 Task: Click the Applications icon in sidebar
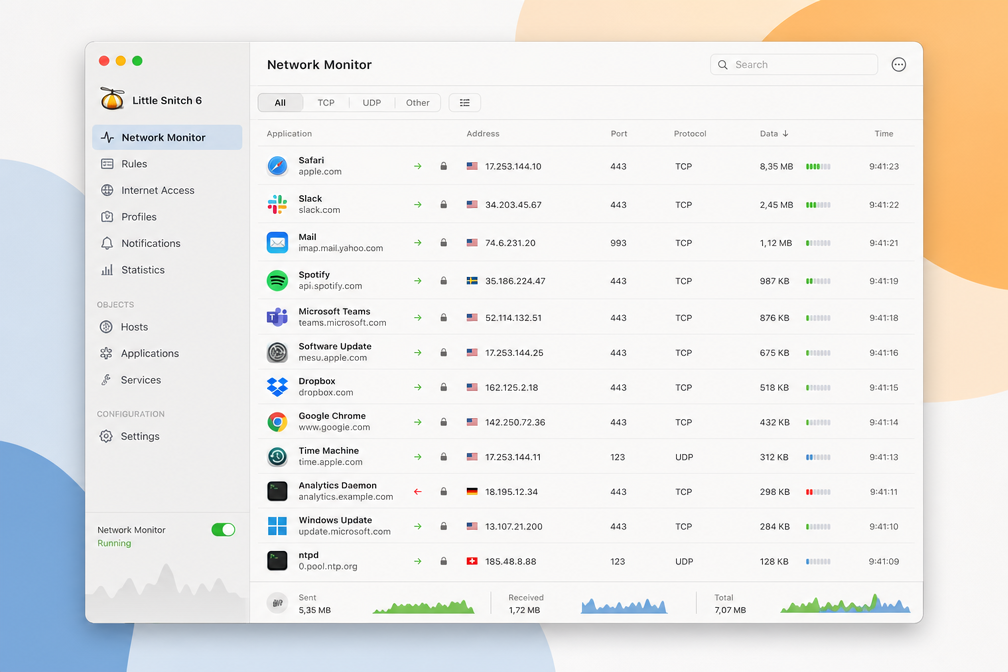tap(106, 353)
